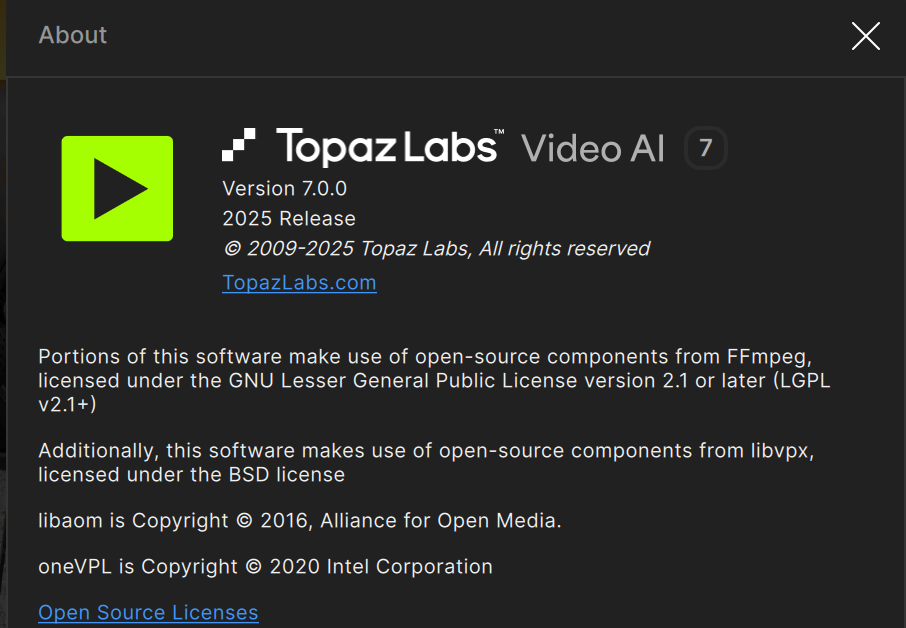Image resolution: width=906 pixels, height=628 pixels.
Task: Click the Video AI product name
Action: 593,148
